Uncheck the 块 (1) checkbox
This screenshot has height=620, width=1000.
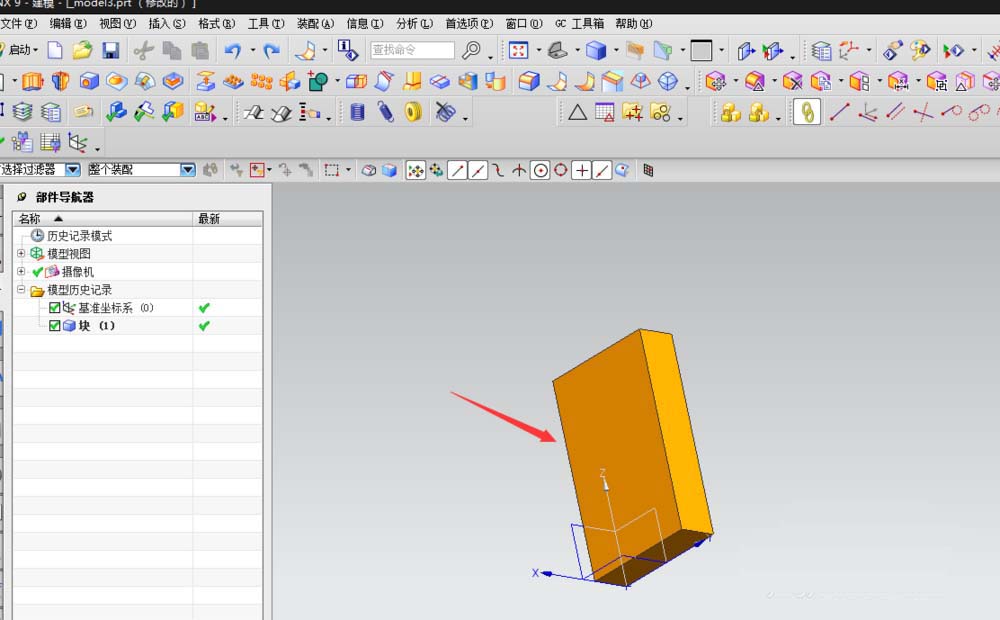click(55, 325)
